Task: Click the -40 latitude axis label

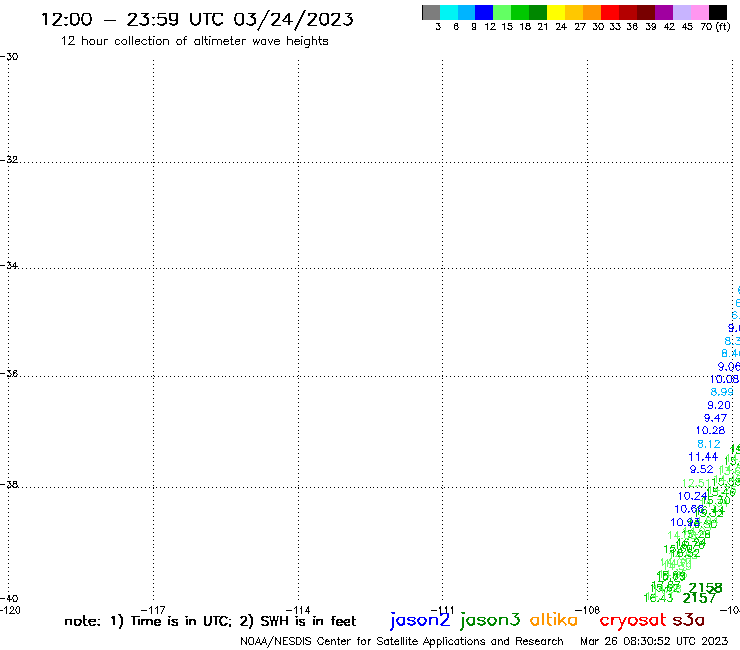Action: 9,598
